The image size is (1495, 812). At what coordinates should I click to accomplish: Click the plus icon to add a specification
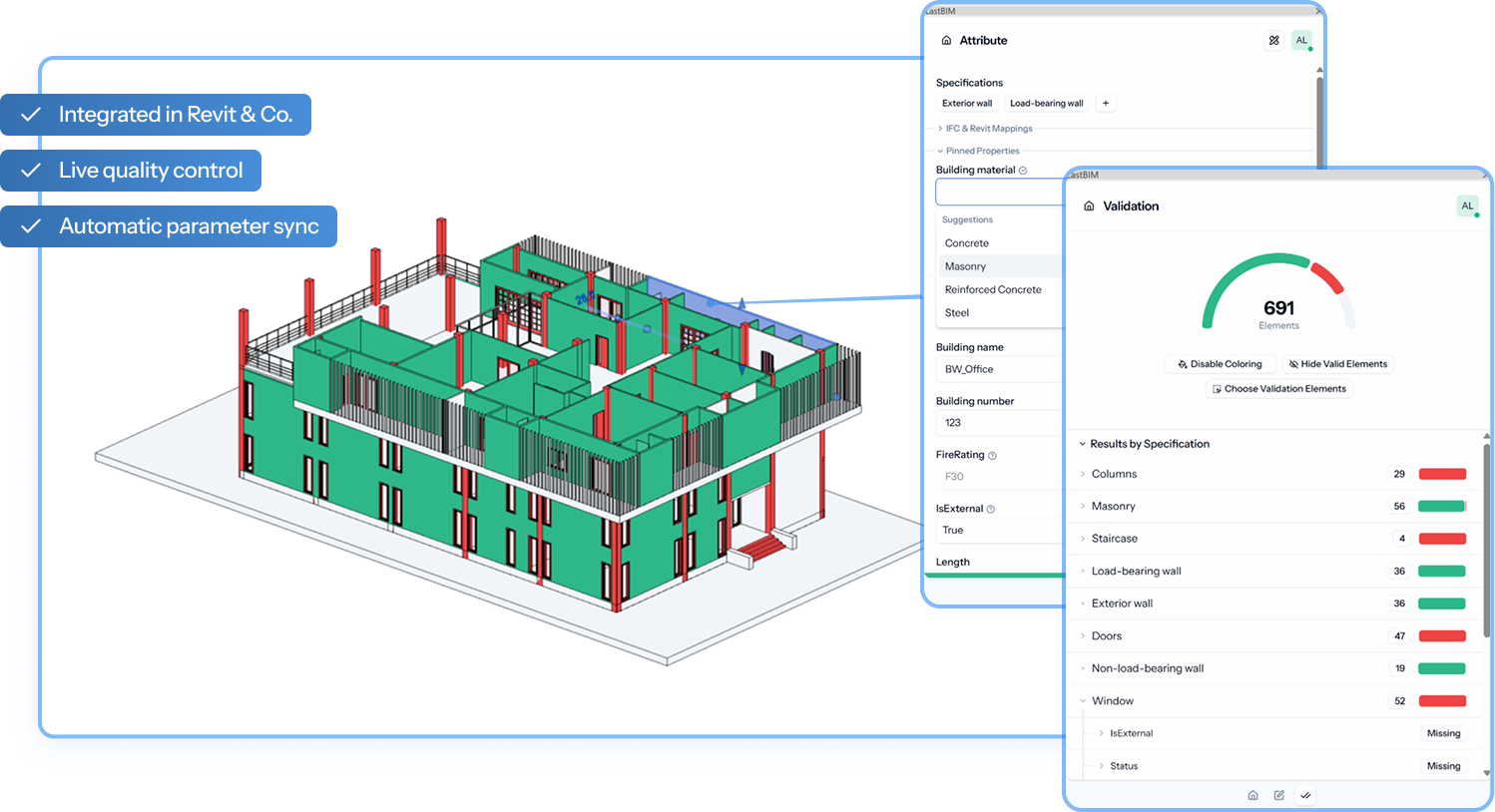[1105, 104]
